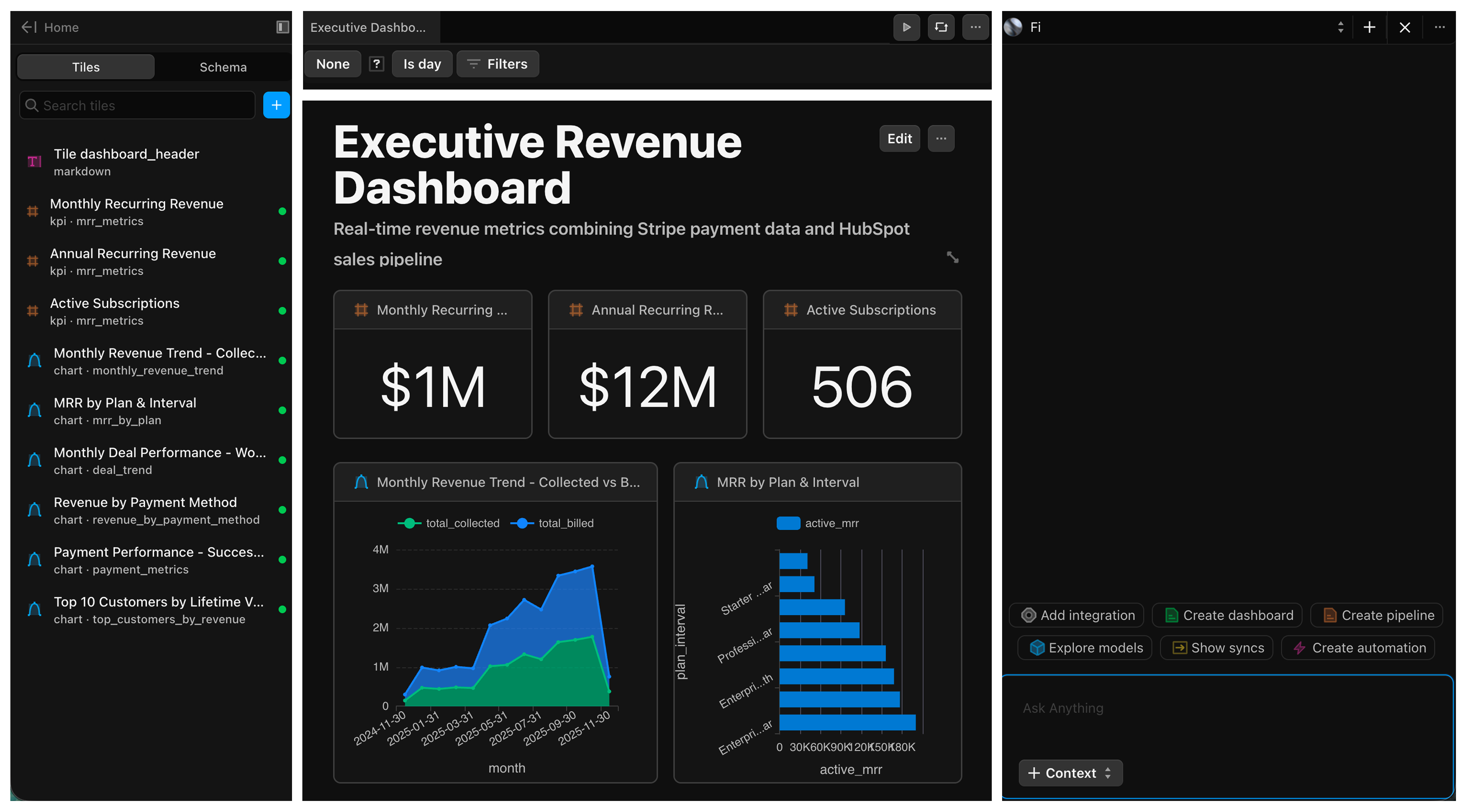The width and height of the screenshot is (1467, 812).
Task: Open the Is day granularity dropdown
Action: (422, 64)
